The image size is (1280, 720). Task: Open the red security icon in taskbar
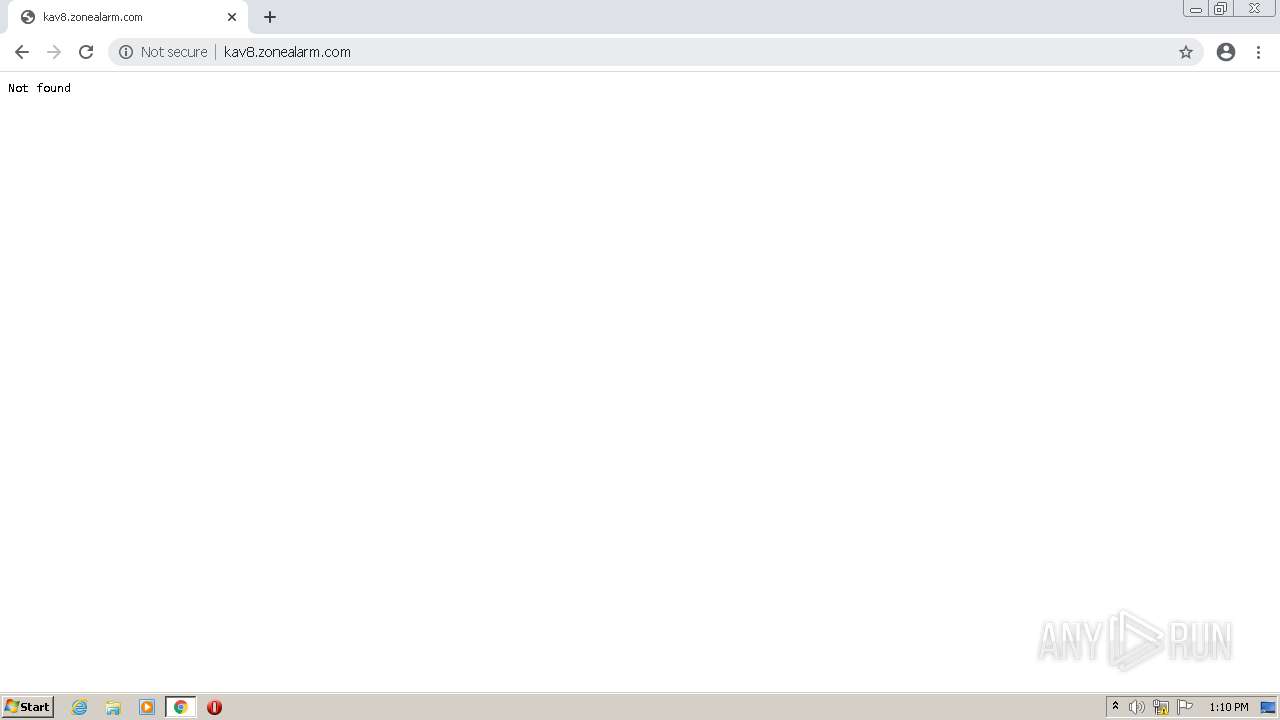pyautogui.click(x=214, y=707)
